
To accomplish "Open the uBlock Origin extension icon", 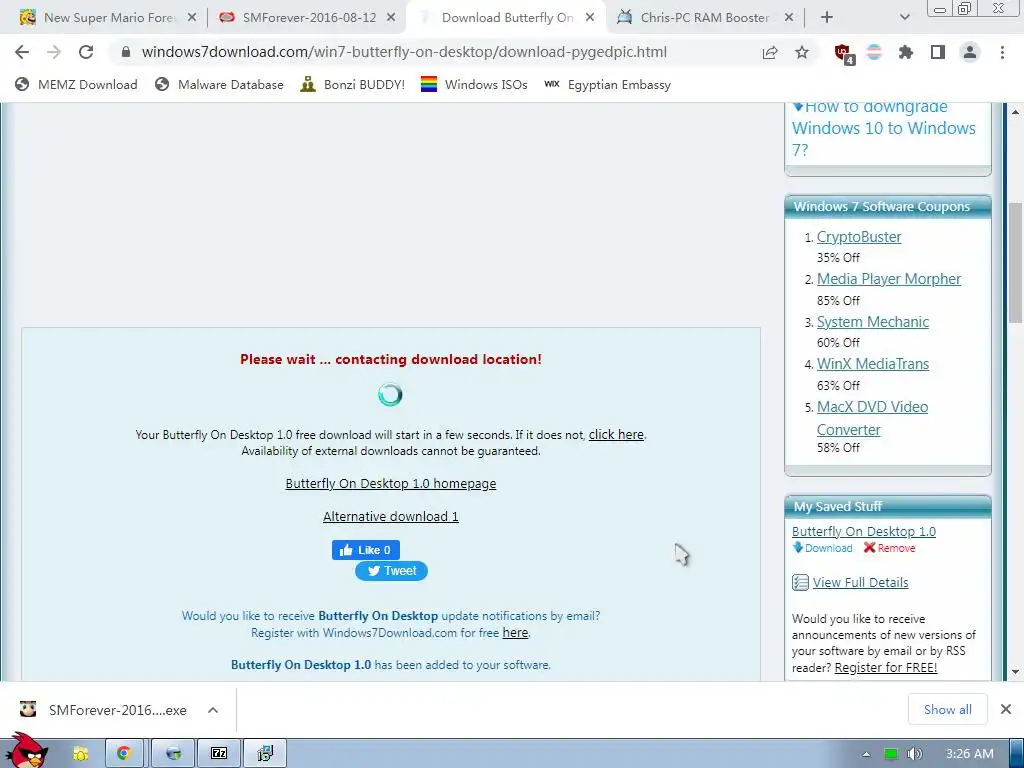I will point(844,53).
